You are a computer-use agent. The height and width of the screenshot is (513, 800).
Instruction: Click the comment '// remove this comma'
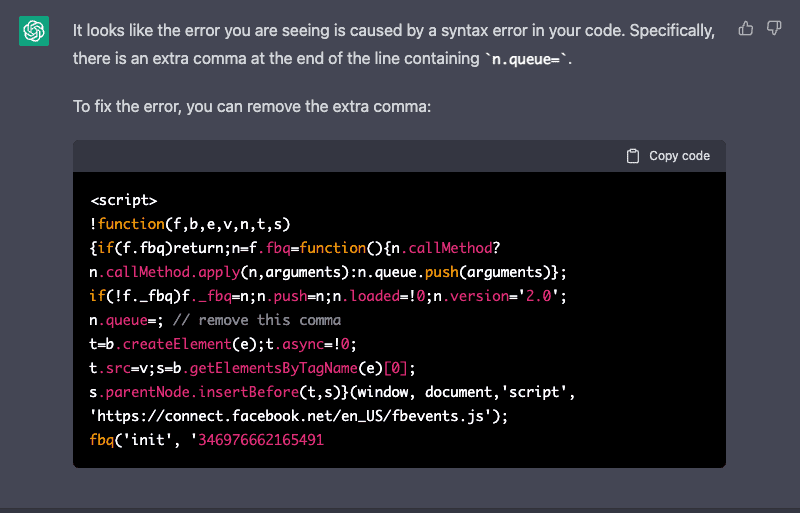257,320
